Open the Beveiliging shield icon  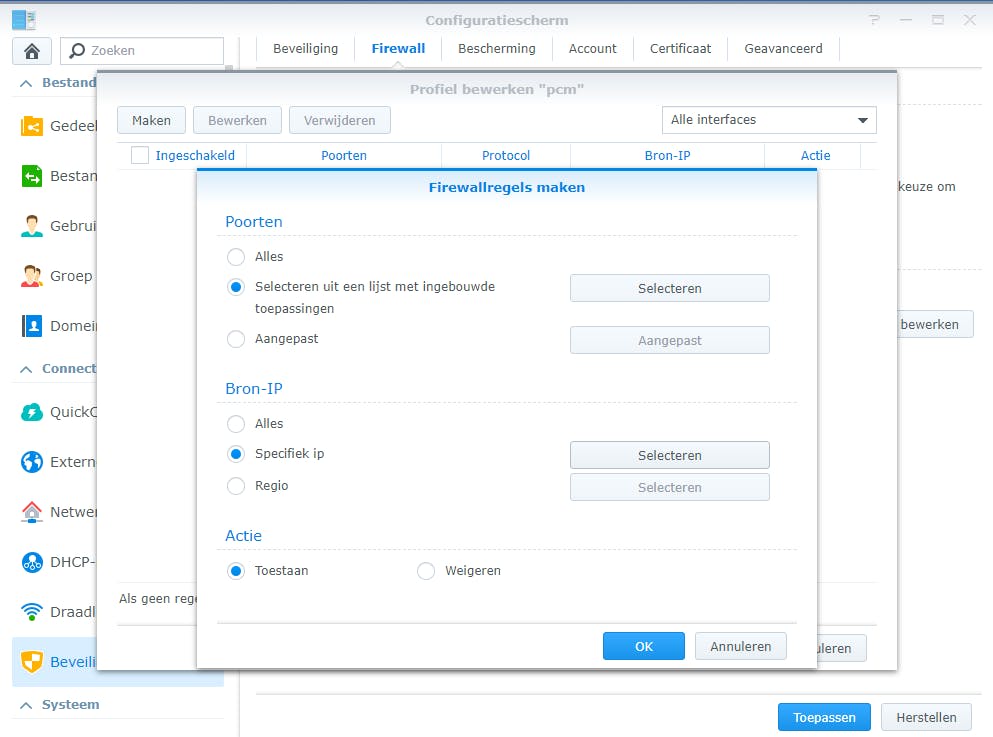32,662
